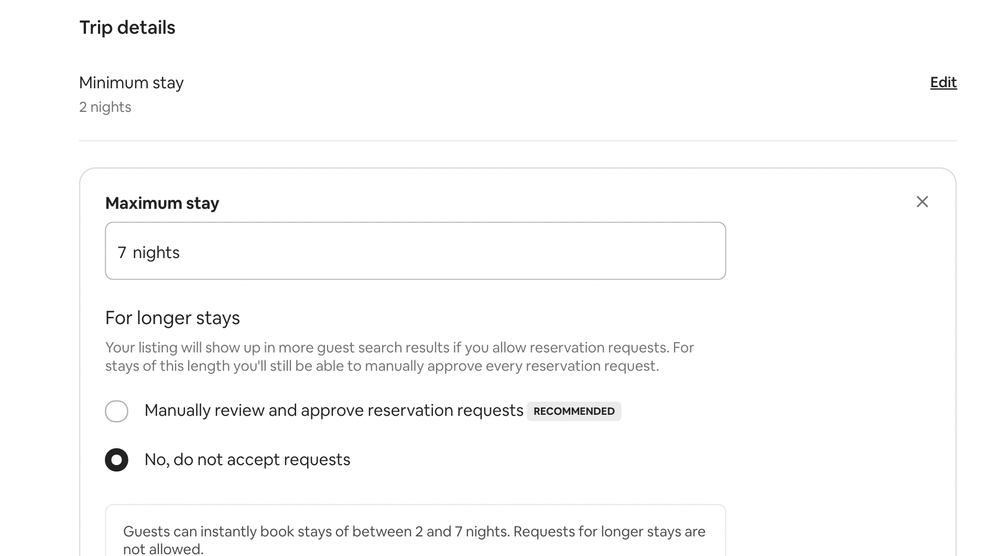Select Manually review and approve radio button
The image size is (999, 556).
pos(117,411)
